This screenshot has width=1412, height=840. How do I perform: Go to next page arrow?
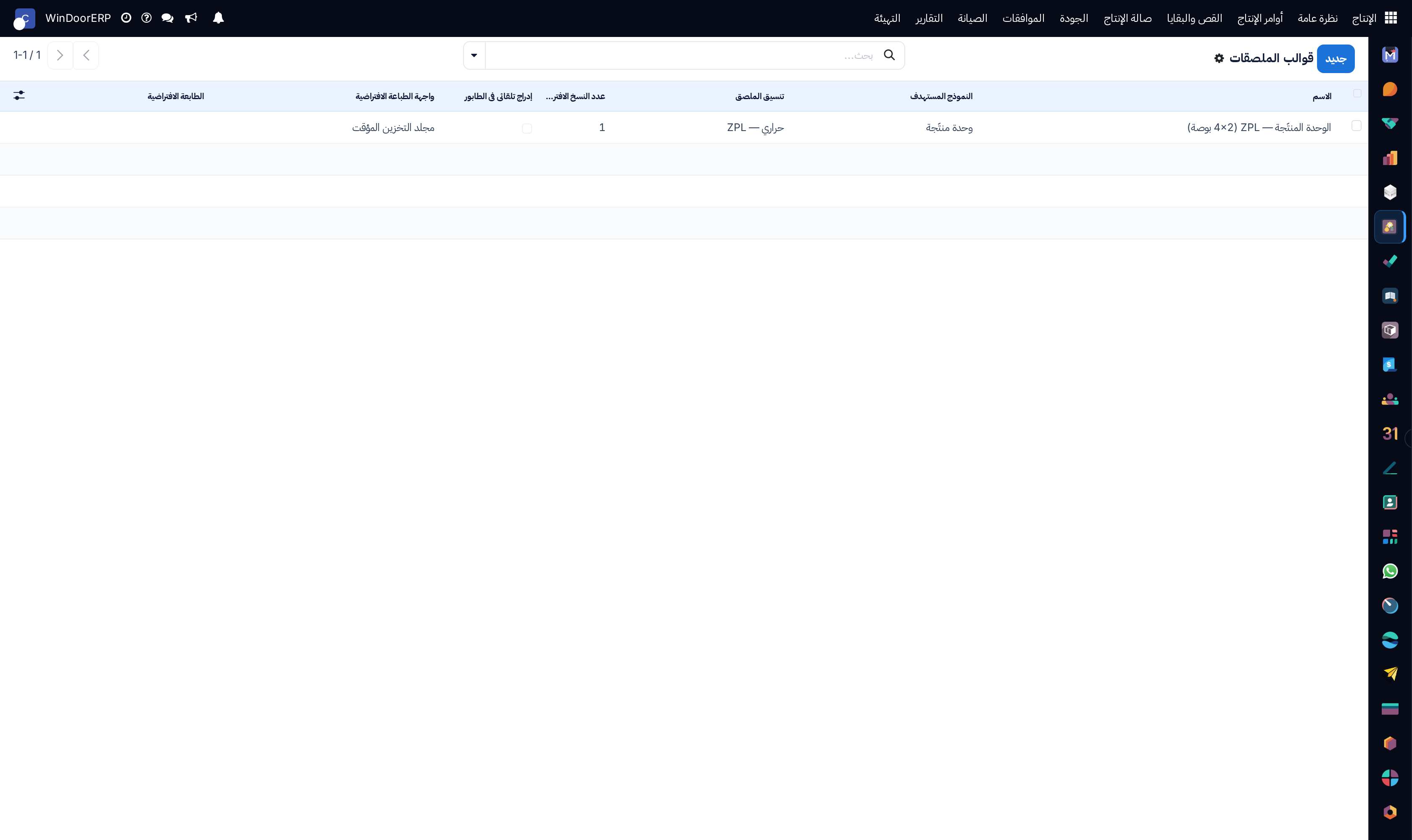tap(60, 55)
